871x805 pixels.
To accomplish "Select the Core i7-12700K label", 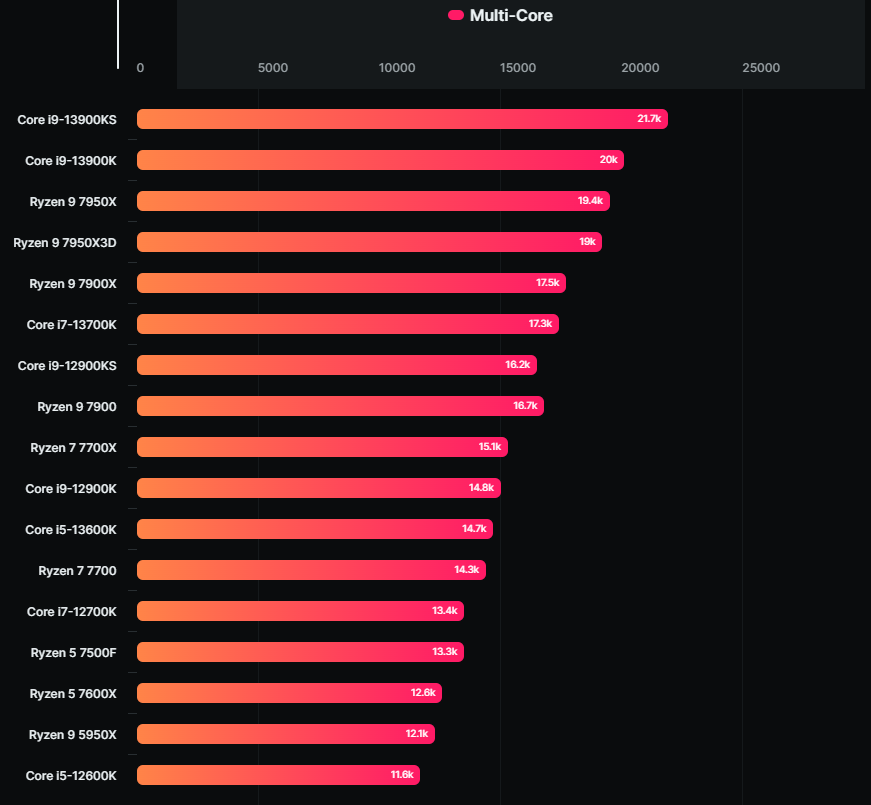I will click(72, 612).
